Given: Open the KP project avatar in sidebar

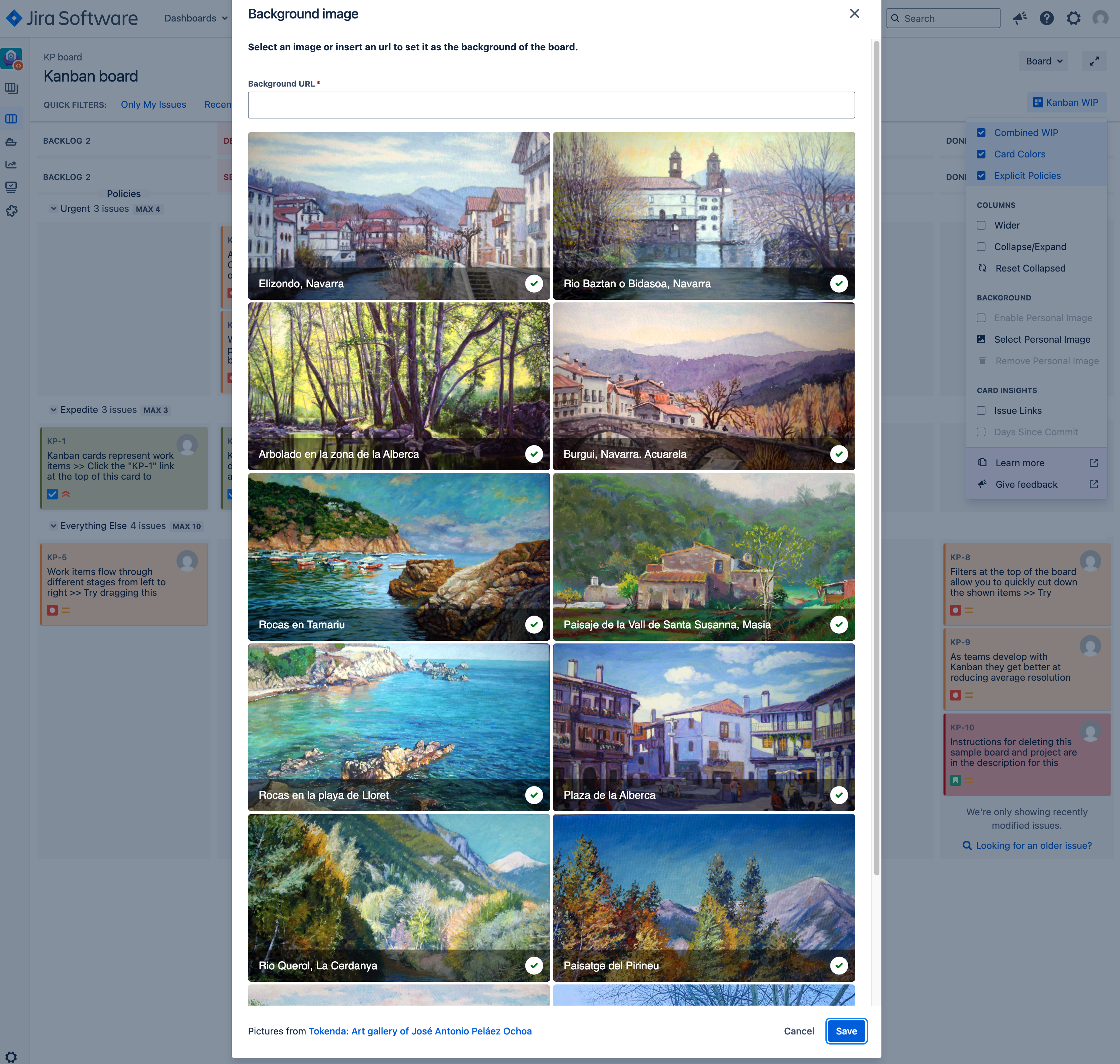Looking at the screenshot, I should tap(11, 58).
